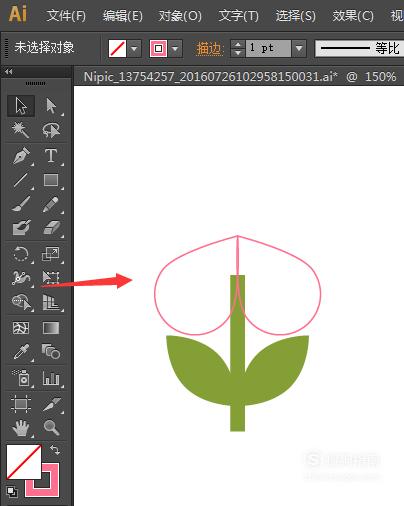The height and width of the screenshot is (506, 404).
Task: Collapse the tools panel with double arrows
Action: click(x=9, y=71)
